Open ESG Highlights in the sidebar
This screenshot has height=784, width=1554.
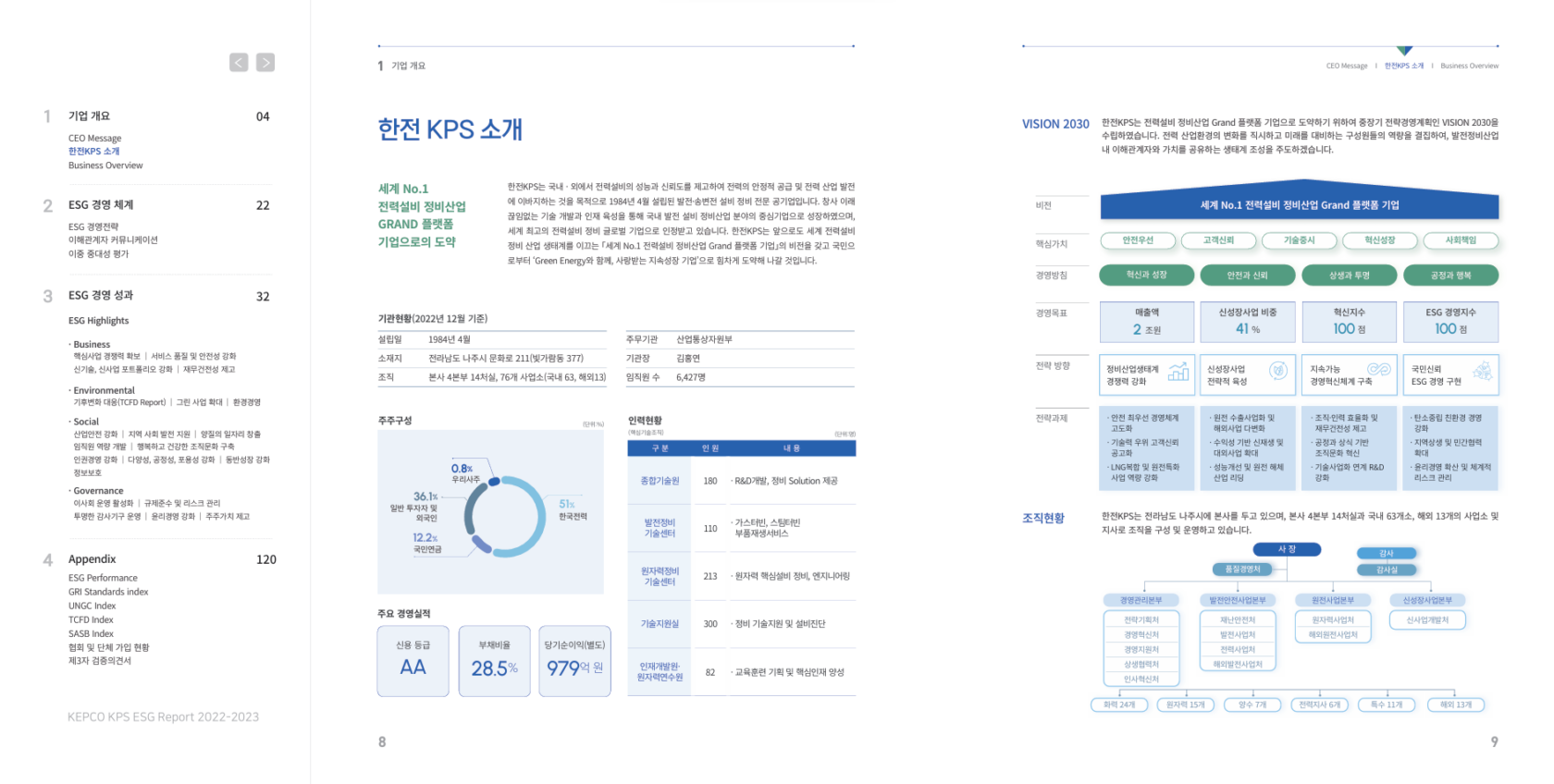coord(98,321)
